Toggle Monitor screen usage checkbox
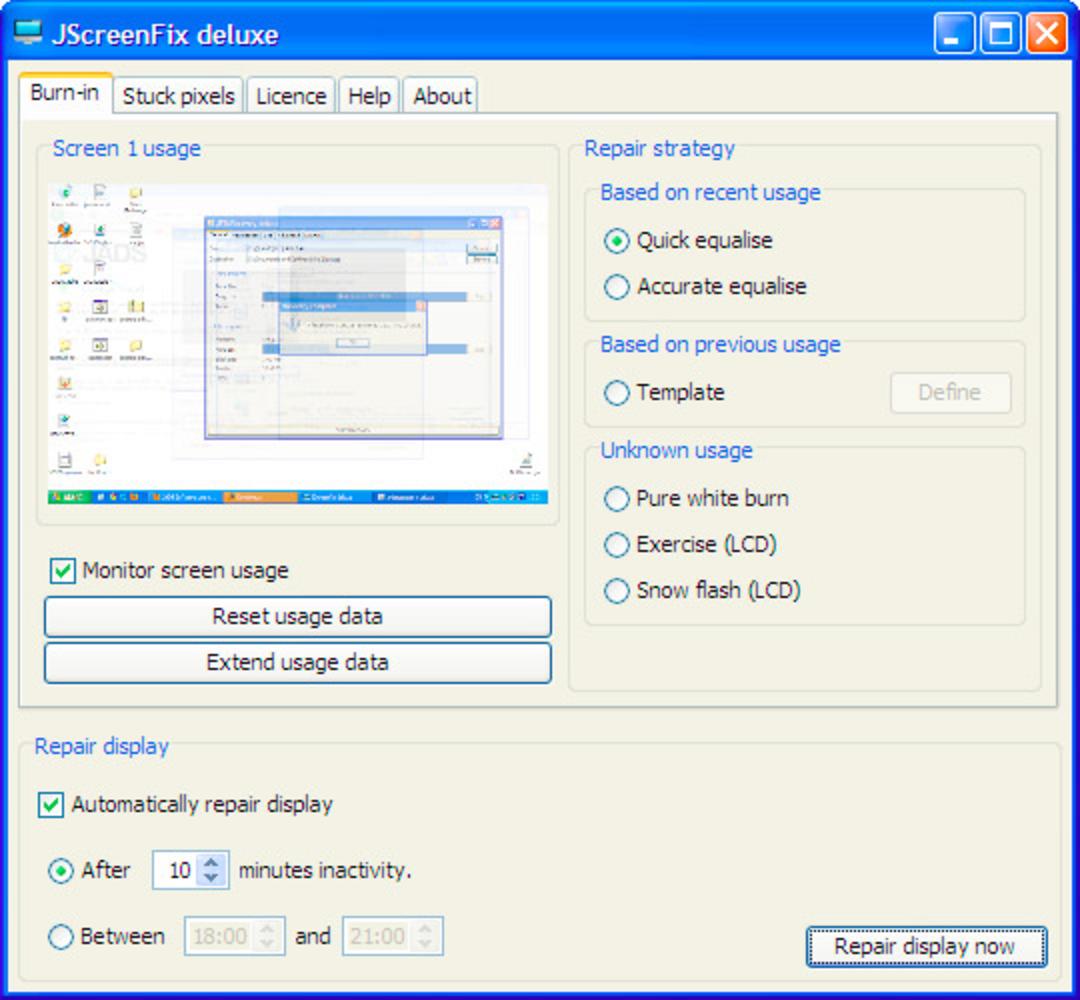The image size is (1080, 1000). (63, 571)
